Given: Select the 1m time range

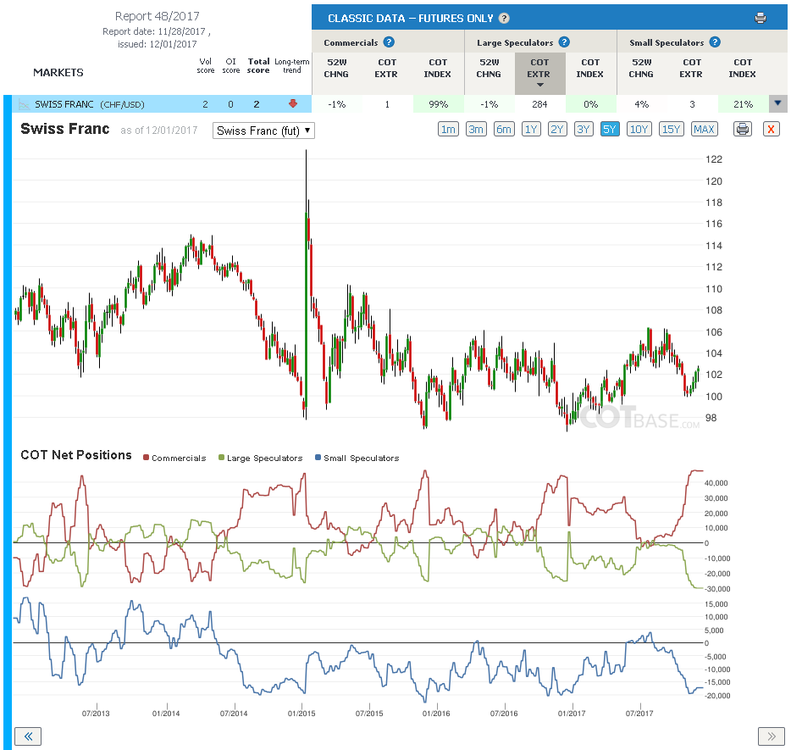Looking at the screenshot, I should 448,129.
